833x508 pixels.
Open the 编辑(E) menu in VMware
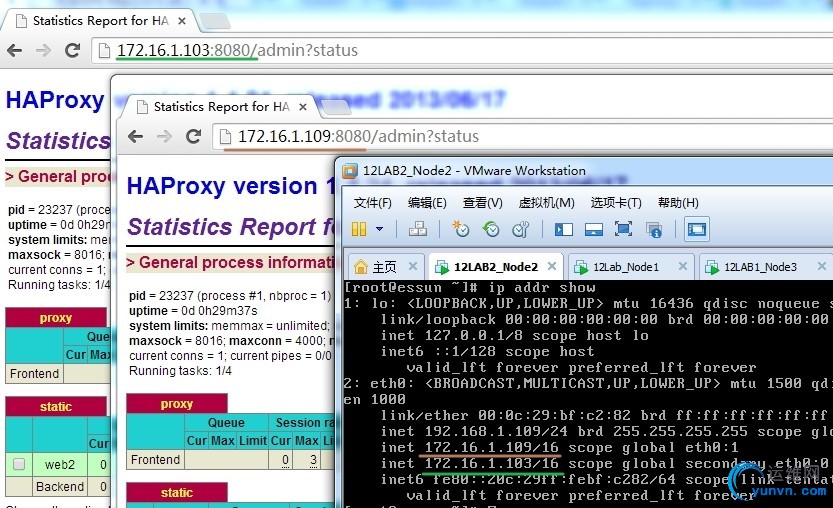point(427,202)
